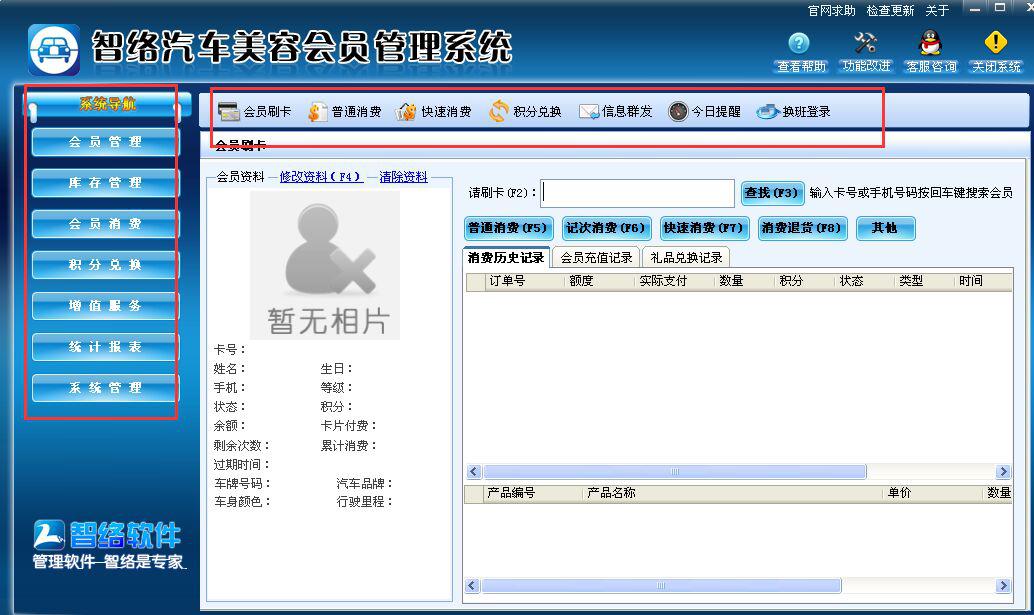1034x615 pixels.
Task: Click left arrow of history table scrollbar
Action: tap(473, 471)
